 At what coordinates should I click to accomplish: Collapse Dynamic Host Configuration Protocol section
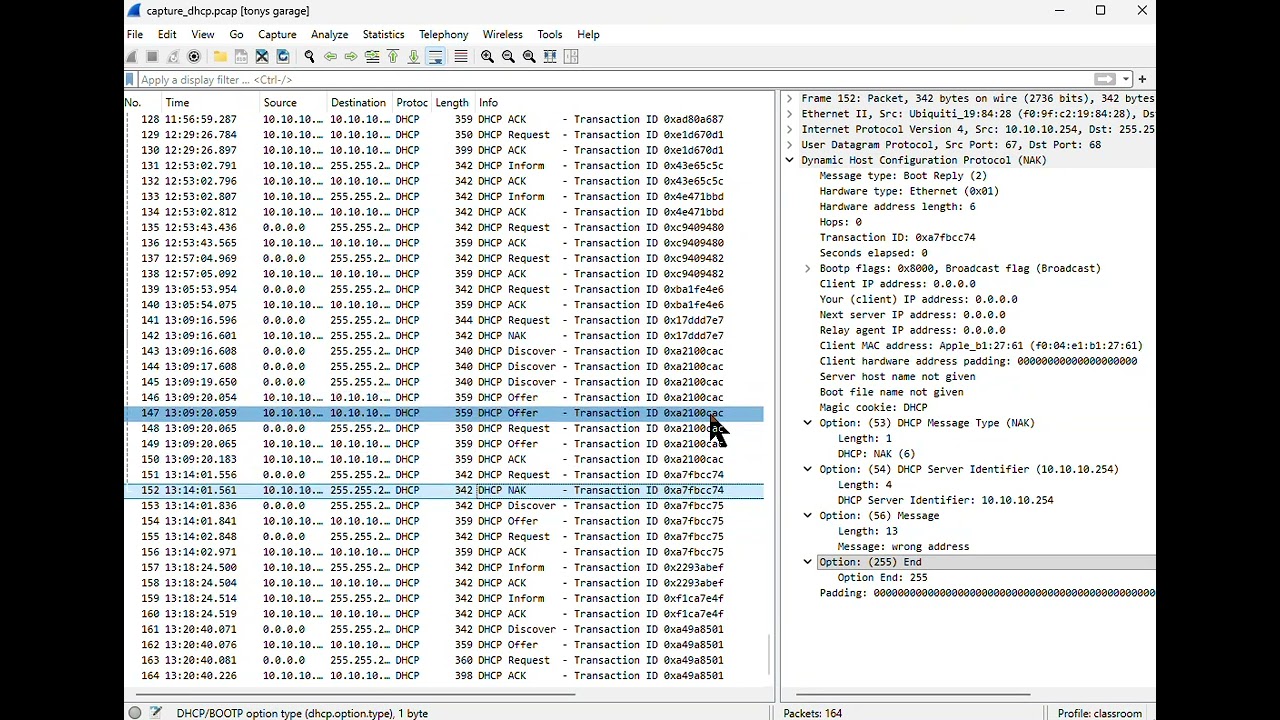[790, 160]
